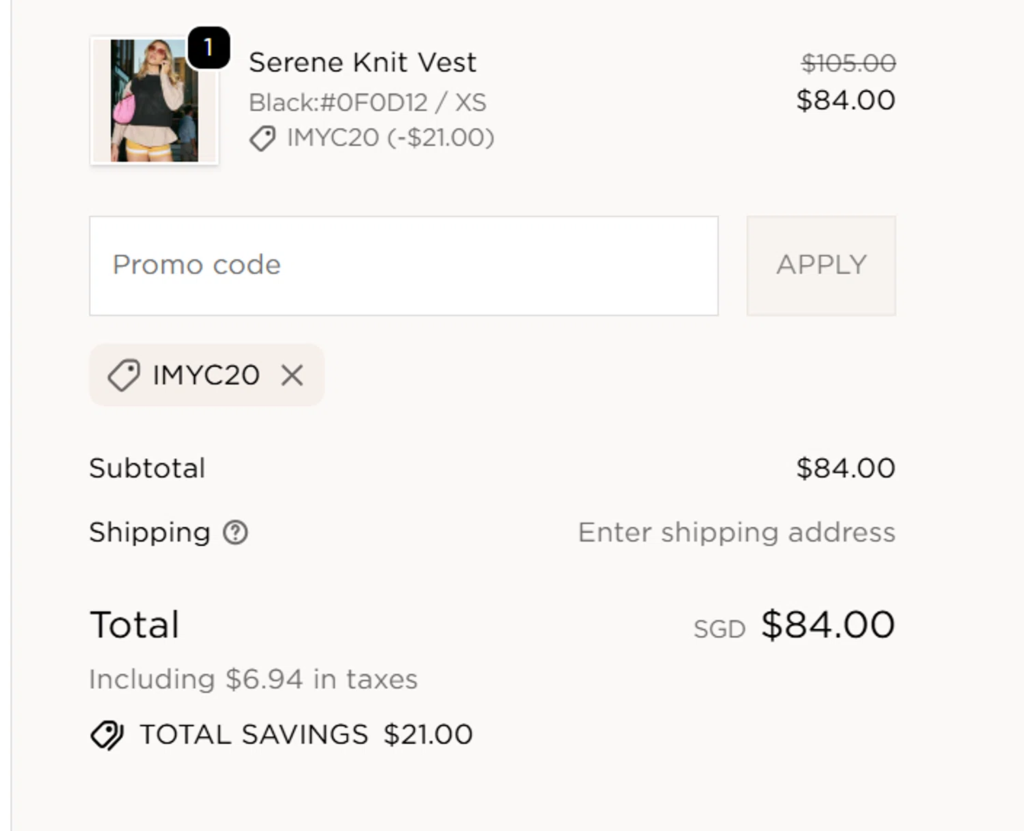Click the Promo code input field

tap(403, 264)
